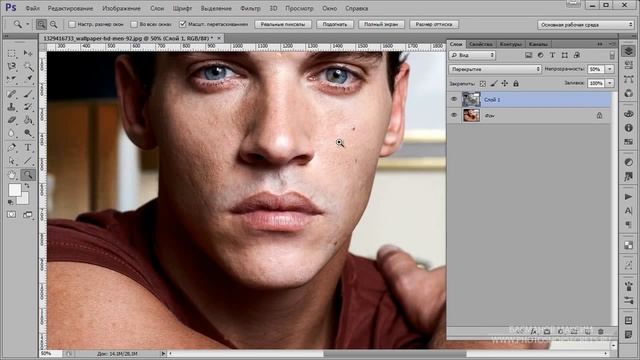The width and height of the screenshot is (640, 360).
Task: Open the workspace dropdown 'Основная рабочая среда'
Action: 586,24
